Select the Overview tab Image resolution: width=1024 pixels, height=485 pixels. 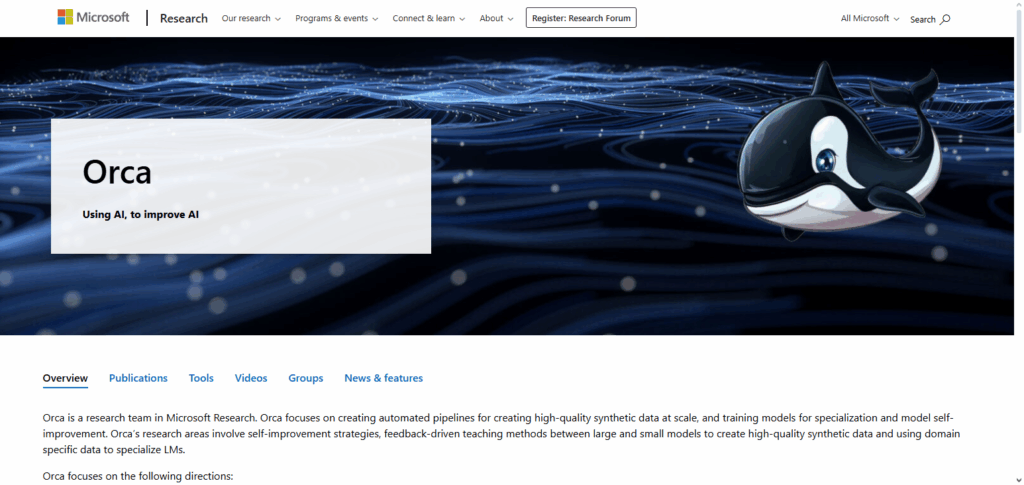click(65, 378)
